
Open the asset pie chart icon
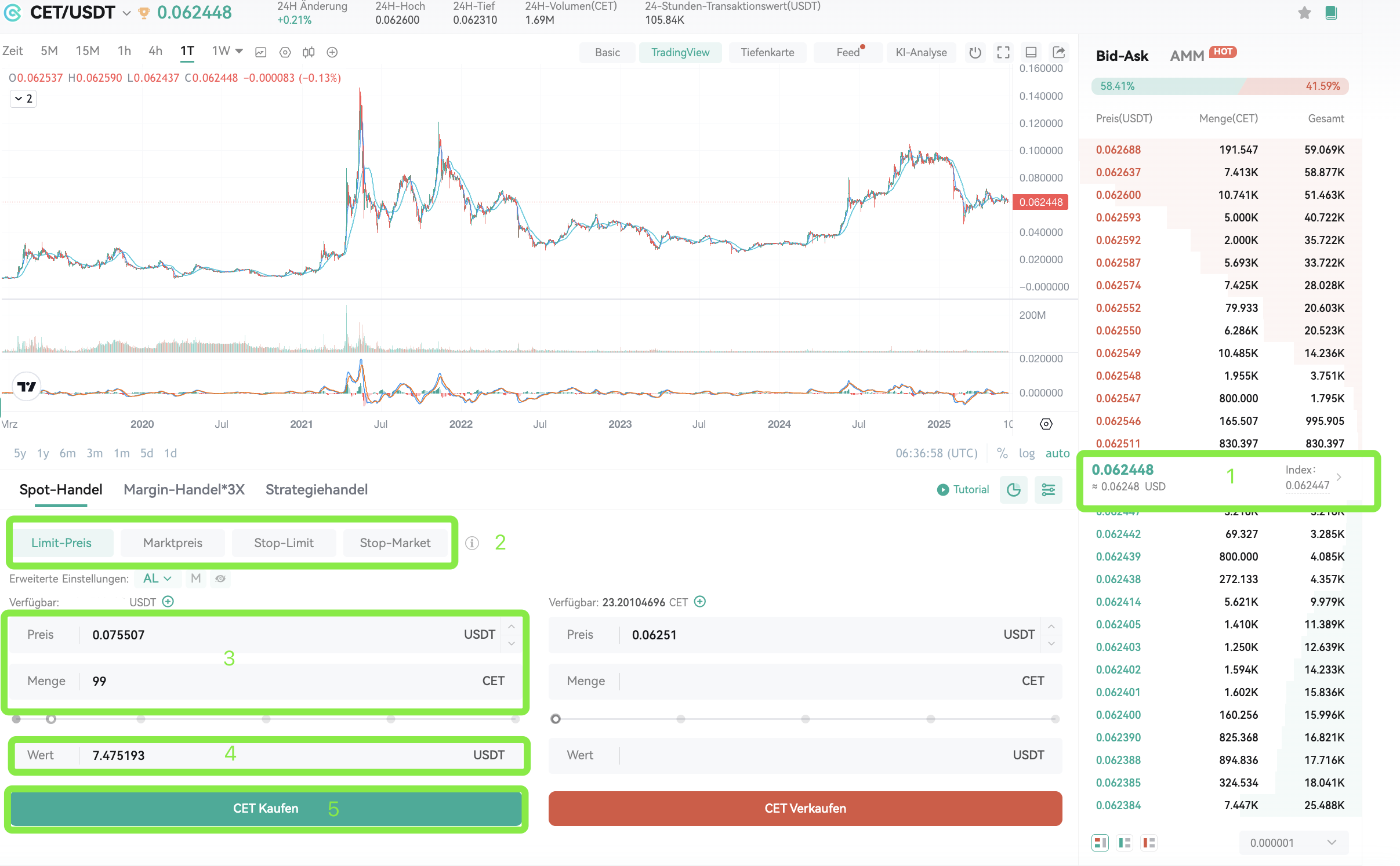click(x=1014, y=490)
